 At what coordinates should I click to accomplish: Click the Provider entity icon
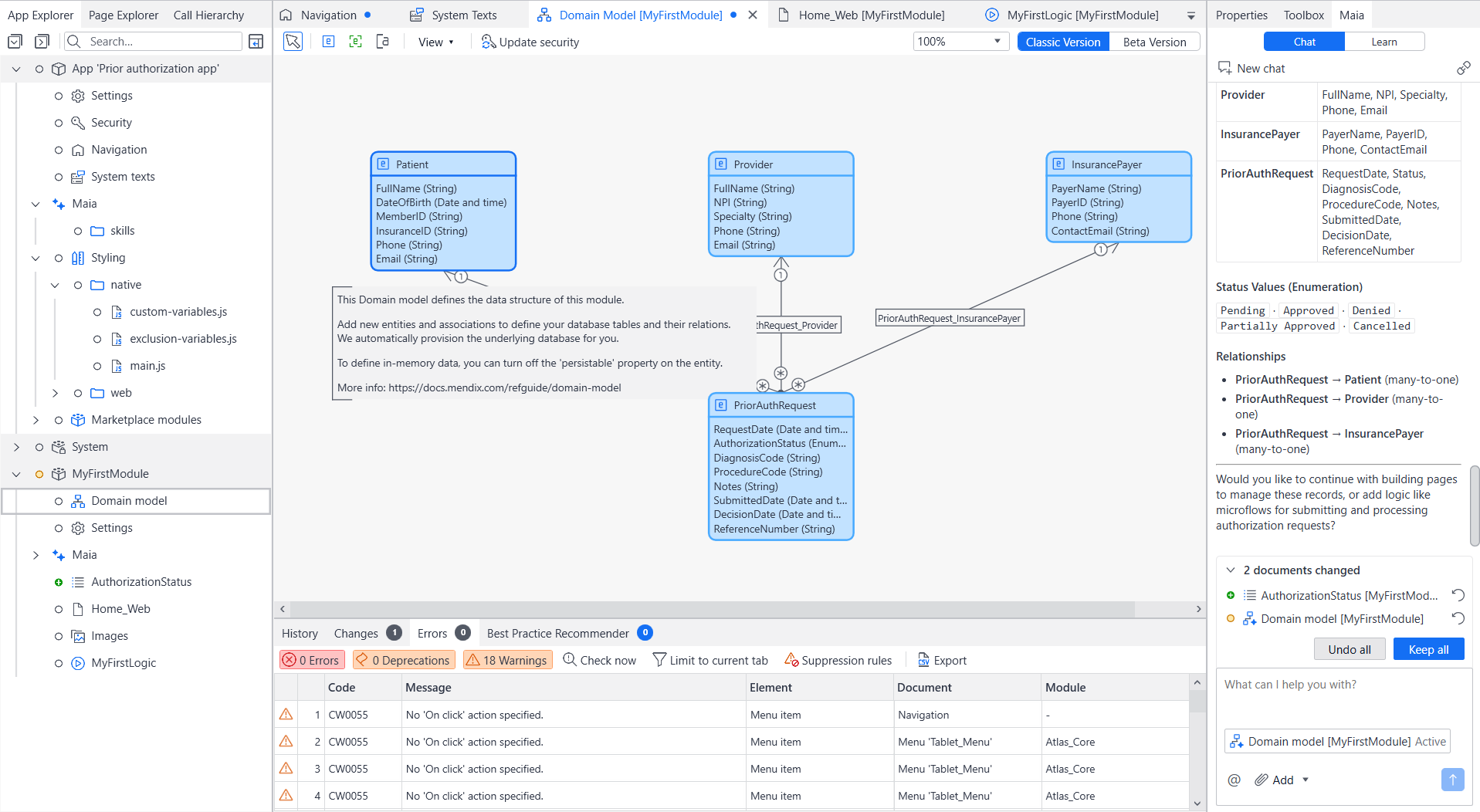point(720,164)
